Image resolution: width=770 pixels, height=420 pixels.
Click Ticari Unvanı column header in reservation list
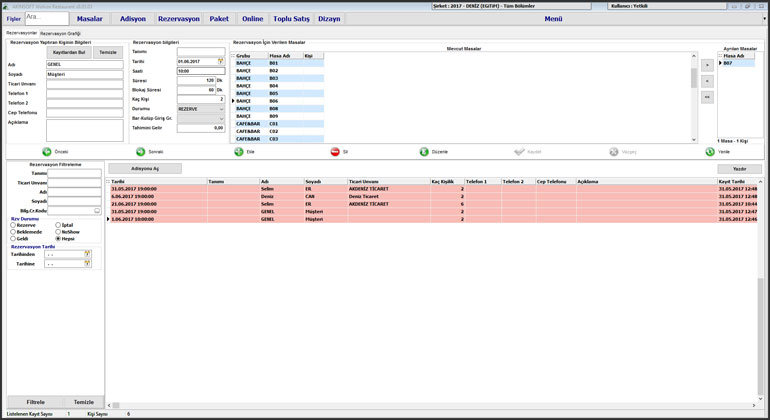(388, 181)
